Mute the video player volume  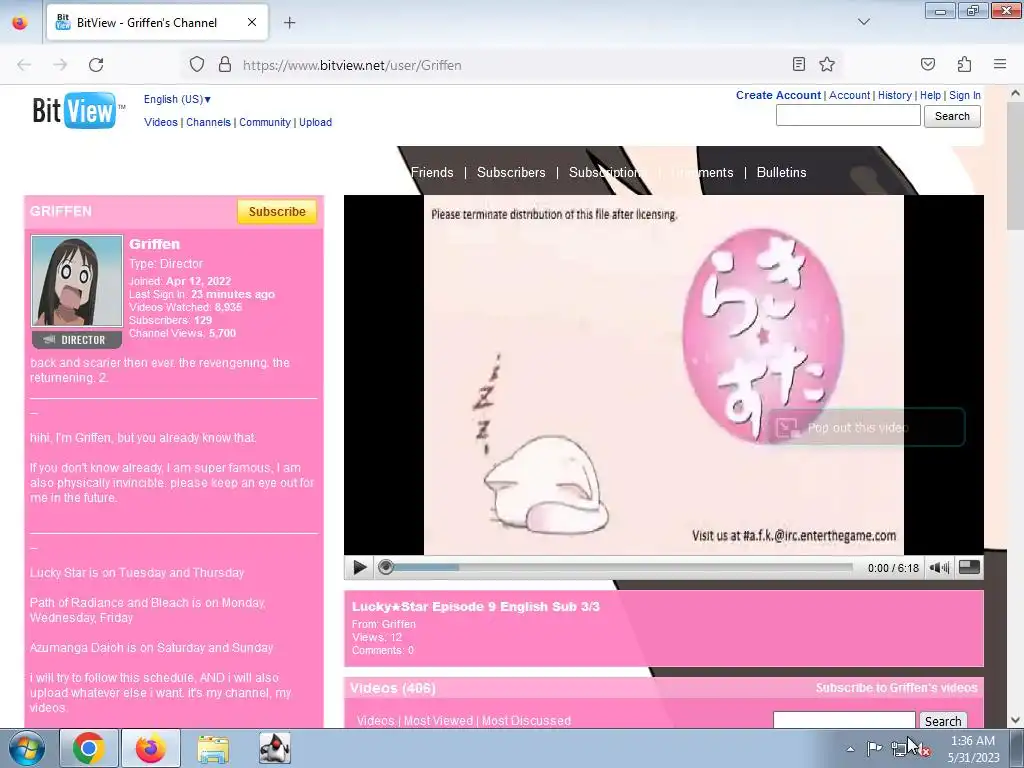(x=939, y=568)
